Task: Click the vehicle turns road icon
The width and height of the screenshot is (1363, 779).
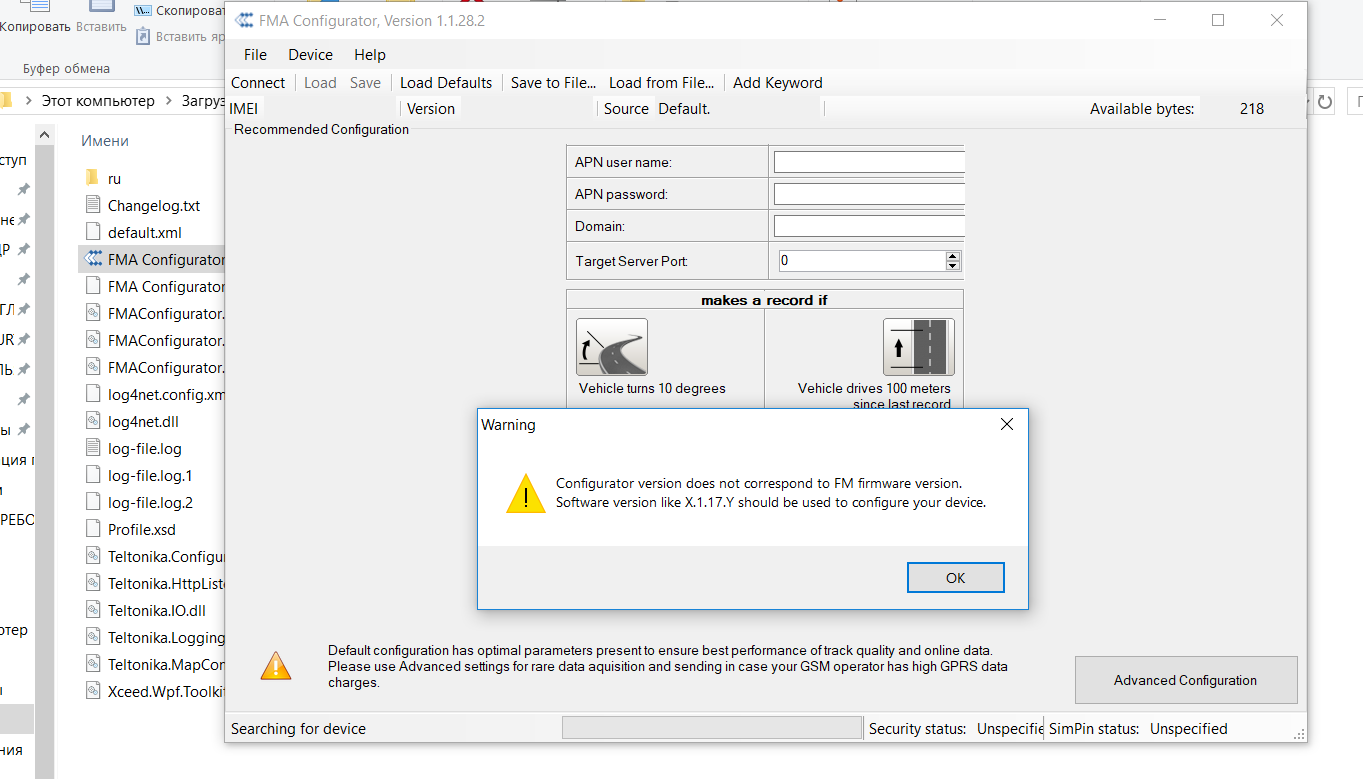Action: click(612, 347)
